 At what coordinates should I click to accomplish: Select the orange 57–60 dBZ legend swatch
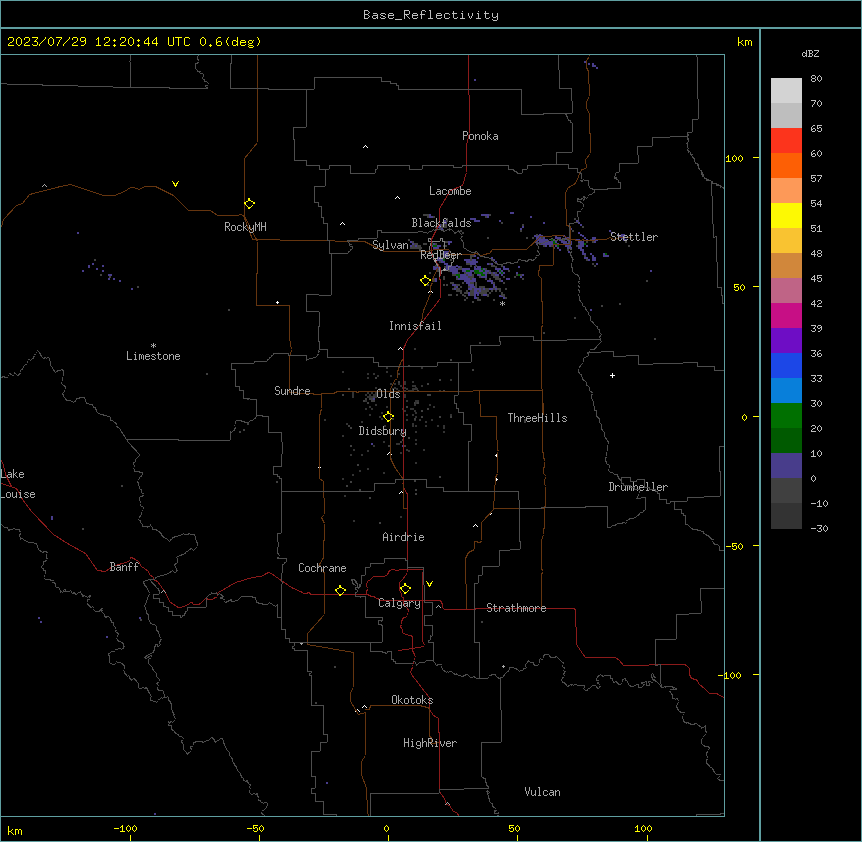click(786, 165)
